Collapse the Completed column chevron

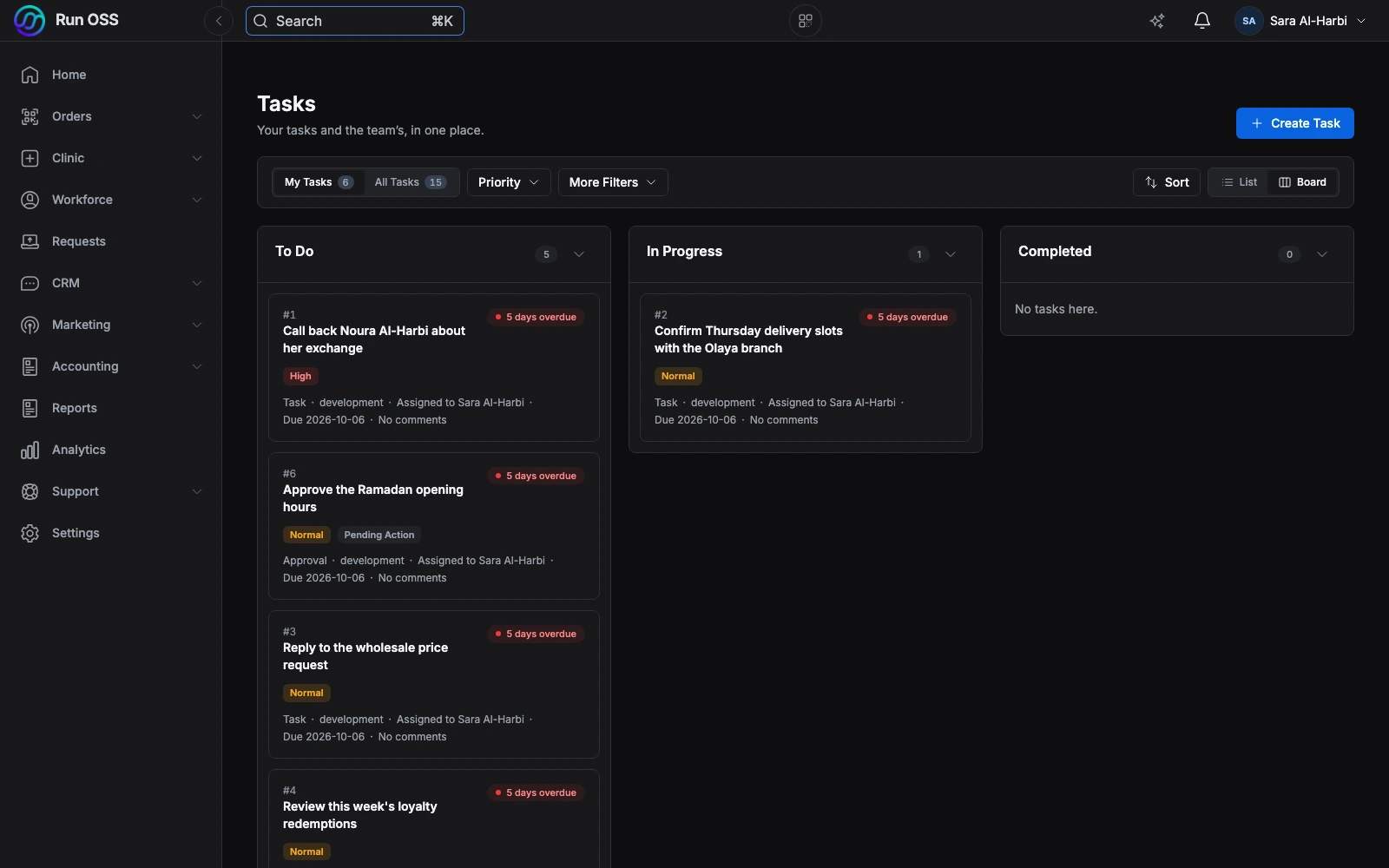(x=1322, y=254)
